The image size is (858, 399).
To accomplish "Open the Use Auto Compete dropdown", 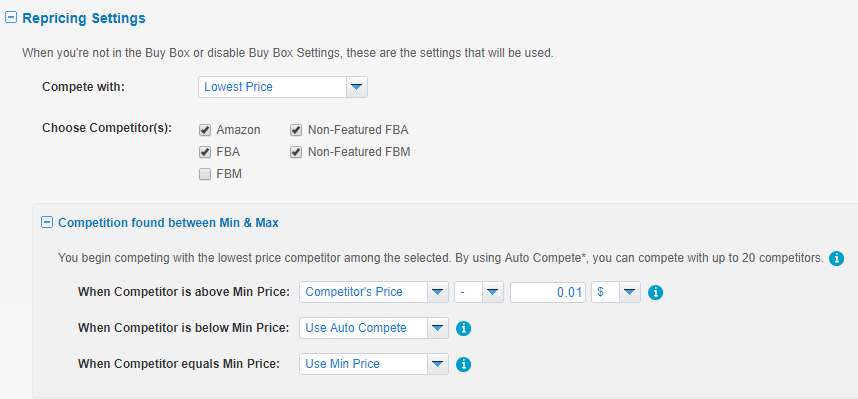I will tap(374, 328).
